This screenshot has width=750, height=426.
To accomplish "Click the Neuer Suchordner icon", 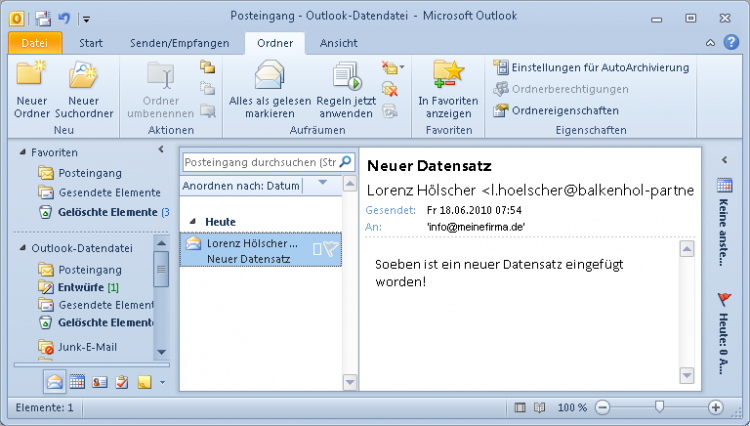I will click(84, 78).
